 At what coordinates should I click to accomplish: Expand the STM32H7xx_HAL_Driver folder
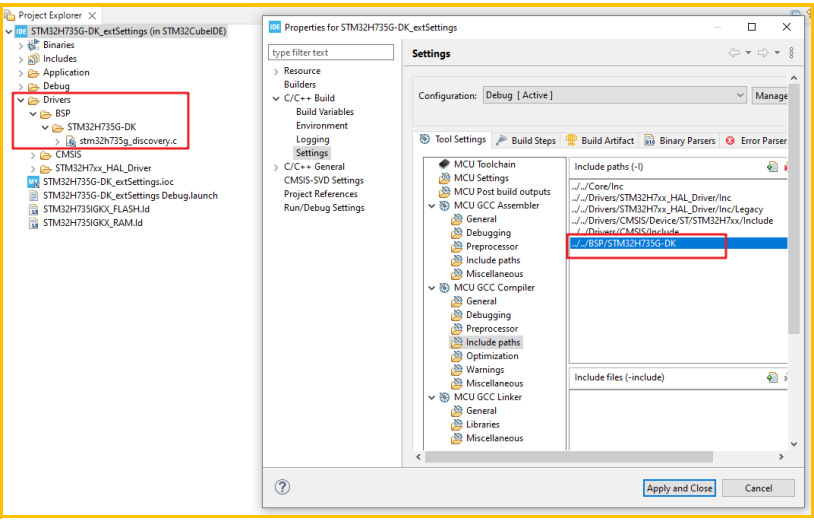coord(33,168)
